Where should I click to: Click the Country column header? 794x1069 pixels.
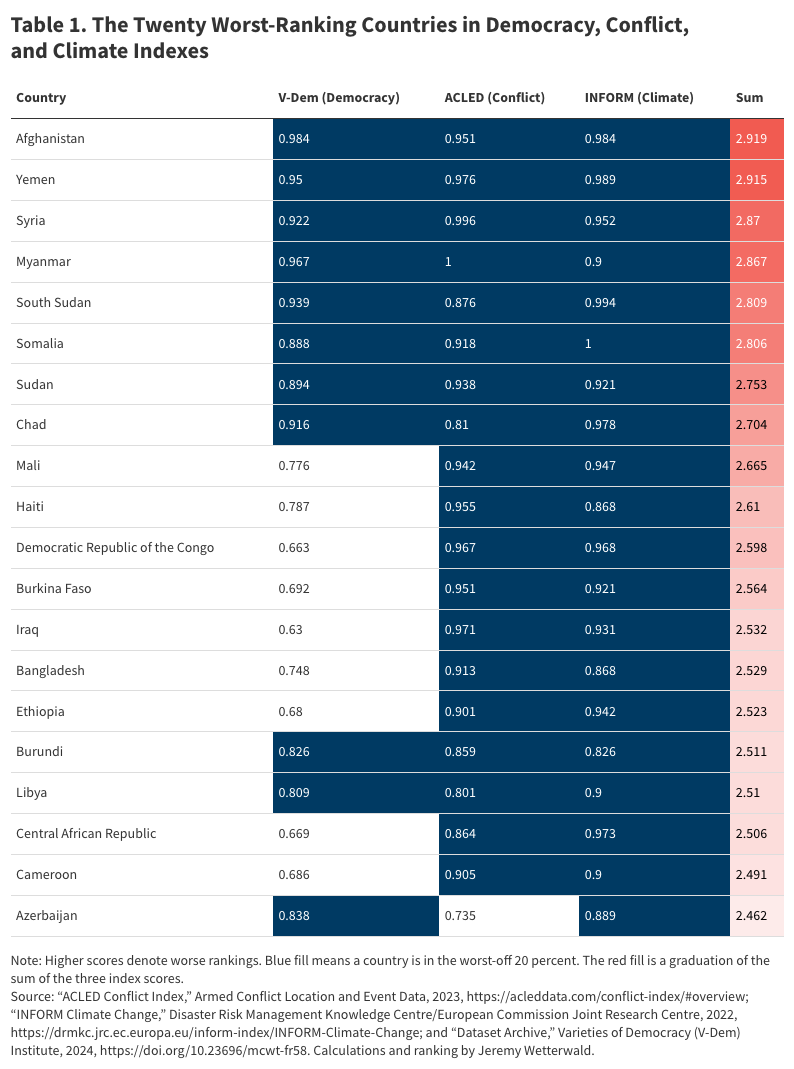coord(41,98)
